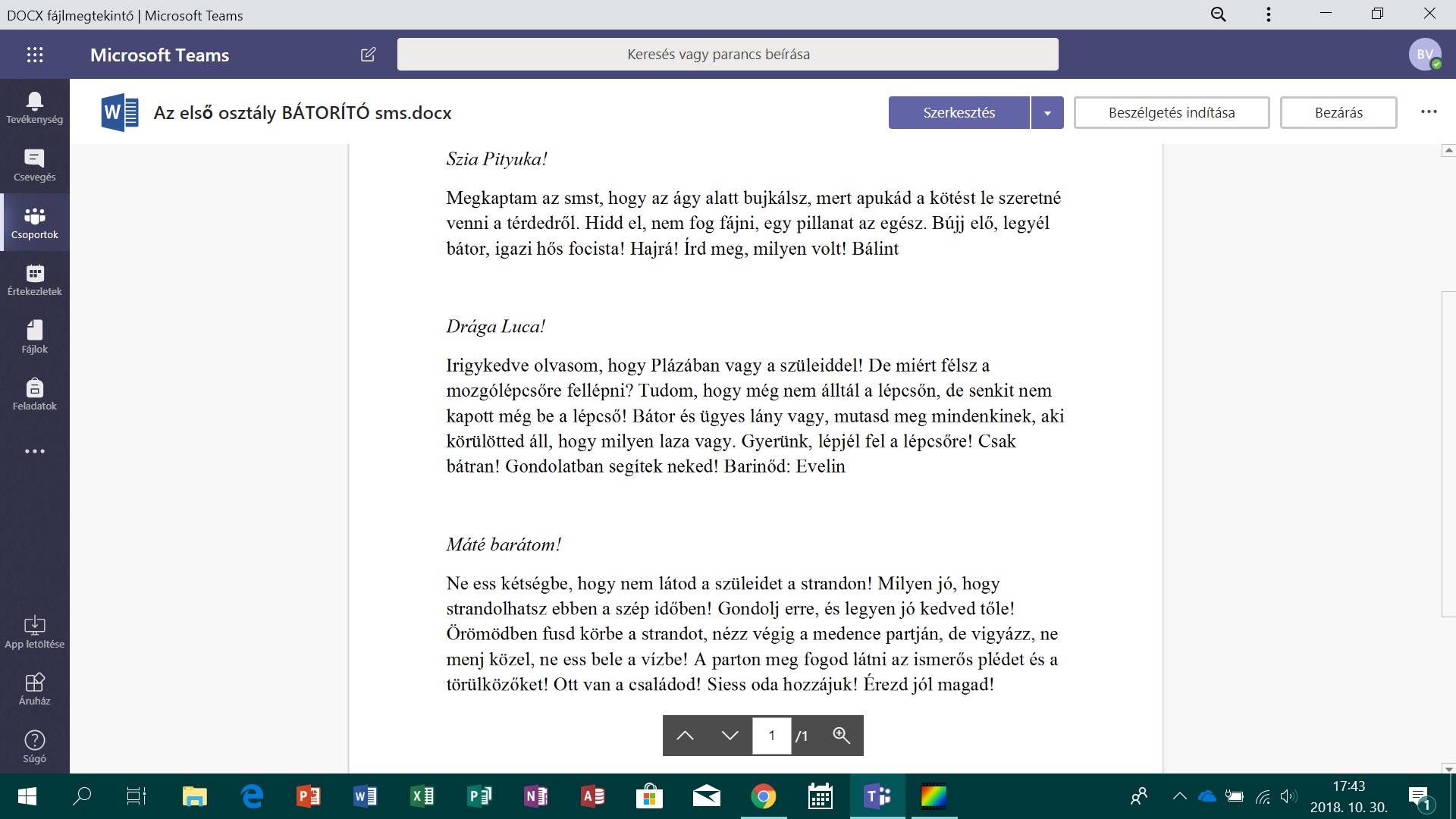Open the title bar vertical dots menu
Image resolution: width=1456 pixels, height=819 pixels.
(1268, 14)
